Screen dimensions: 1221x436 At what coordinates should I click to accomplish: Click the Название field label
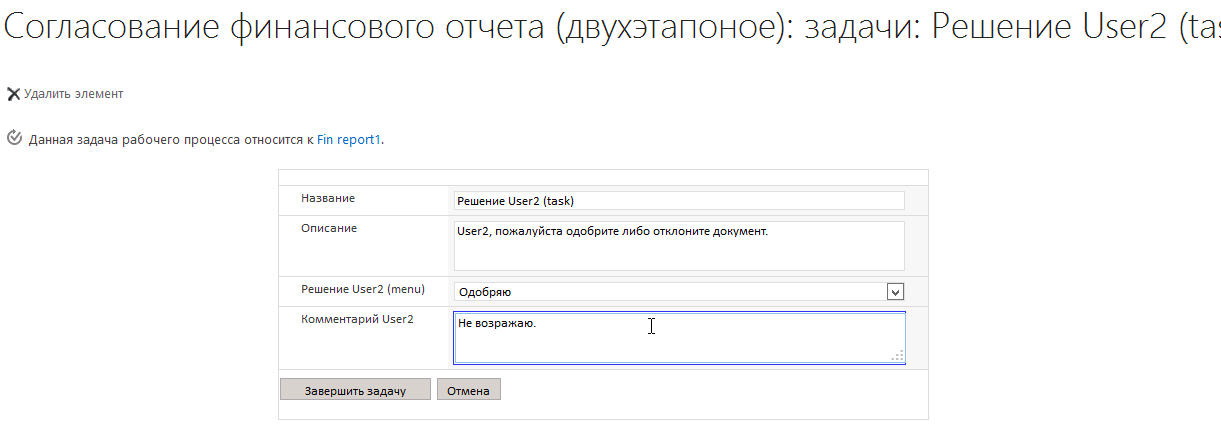(x=328, y=199)
